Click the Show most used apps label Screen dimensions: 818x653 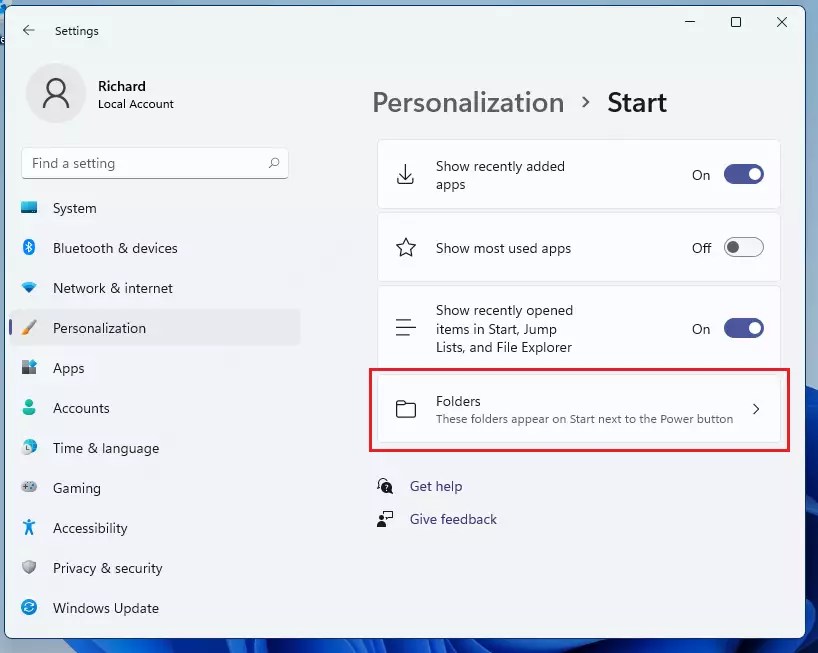tap(503, 248)
